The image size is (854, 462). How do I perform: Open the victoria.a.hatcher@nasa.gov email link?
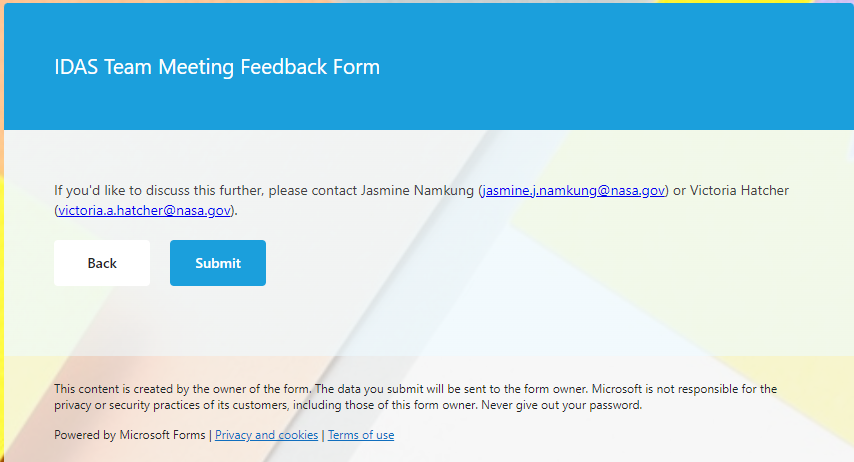pyautogui.click(x=145, y=210)
